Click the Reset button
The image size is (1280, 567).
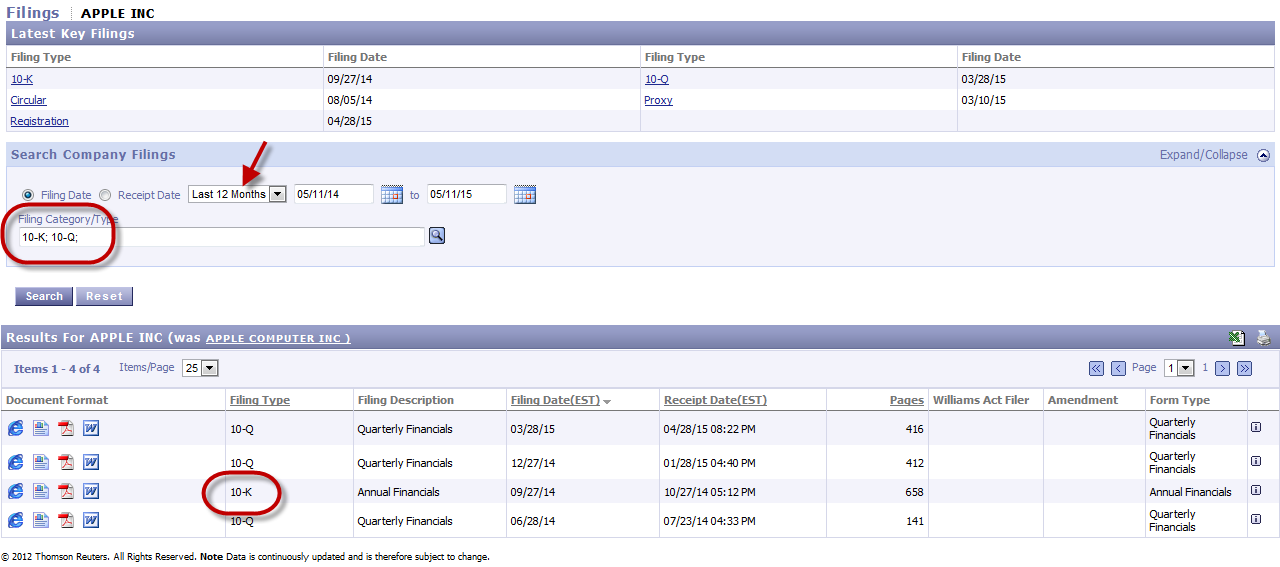pyautogui.click(x=104, y=296)
